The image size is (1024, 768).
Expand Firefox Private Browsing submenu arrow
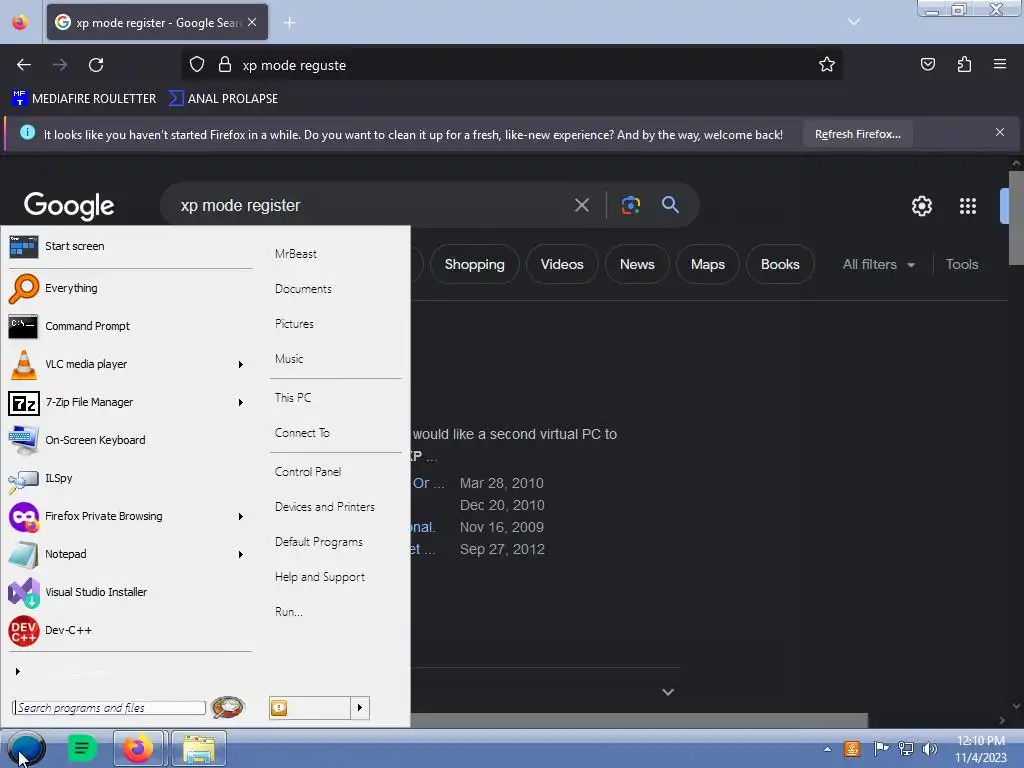point(240,517)
